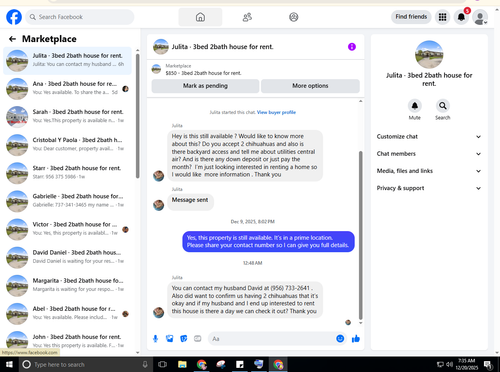Search in conversation magnifier icon
This screenshot has height=372, width=500.
click(x=443, y=106)
